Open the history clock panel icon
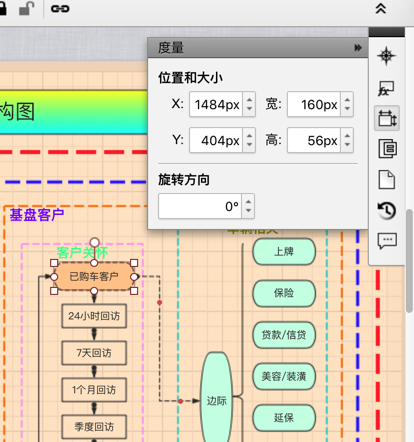 (x=387, y=210)
